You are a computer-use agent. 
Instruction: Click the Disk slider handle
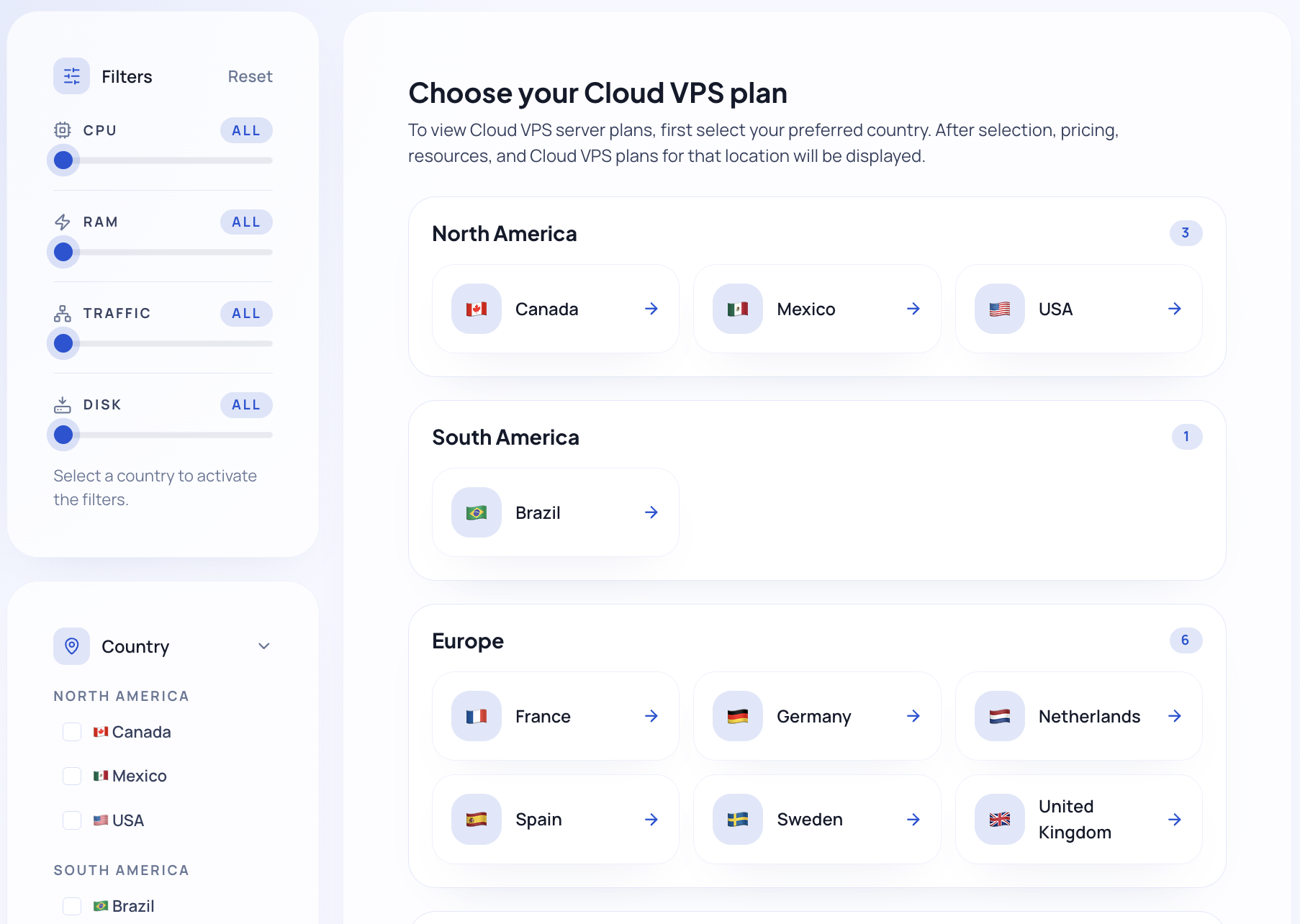pyautogui.click(x=63, y=435)
